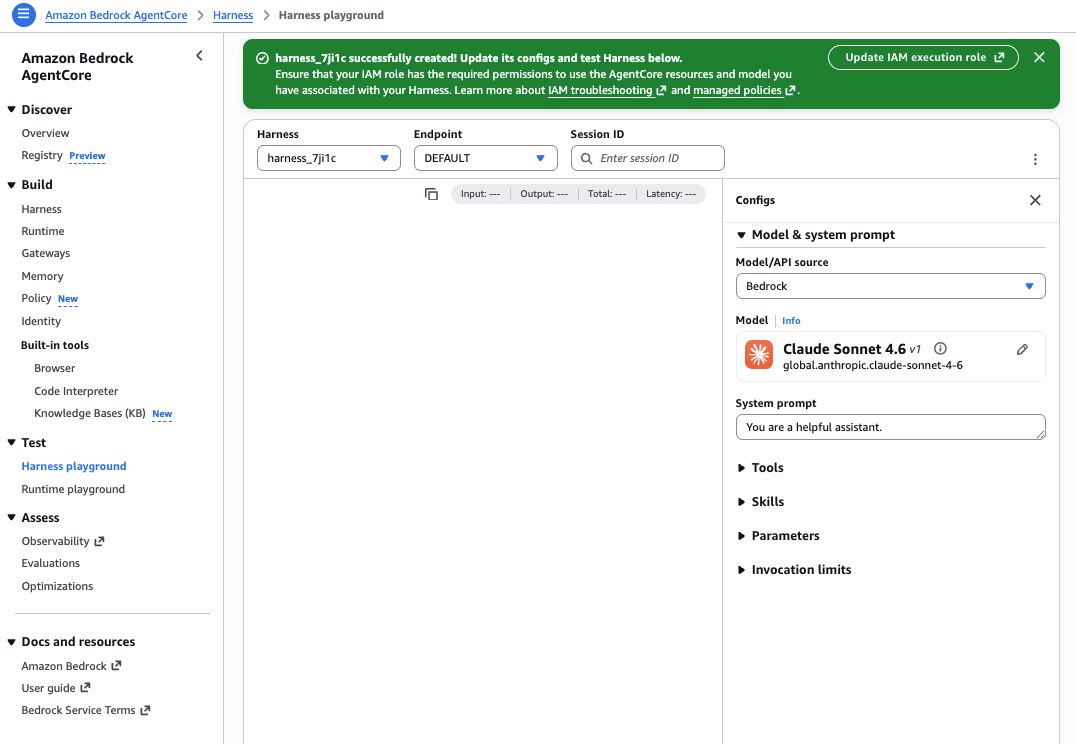Open Bedrock Service Terms link
The width and height of the screenshot is (1076, 744).
[x=86, y=710]
